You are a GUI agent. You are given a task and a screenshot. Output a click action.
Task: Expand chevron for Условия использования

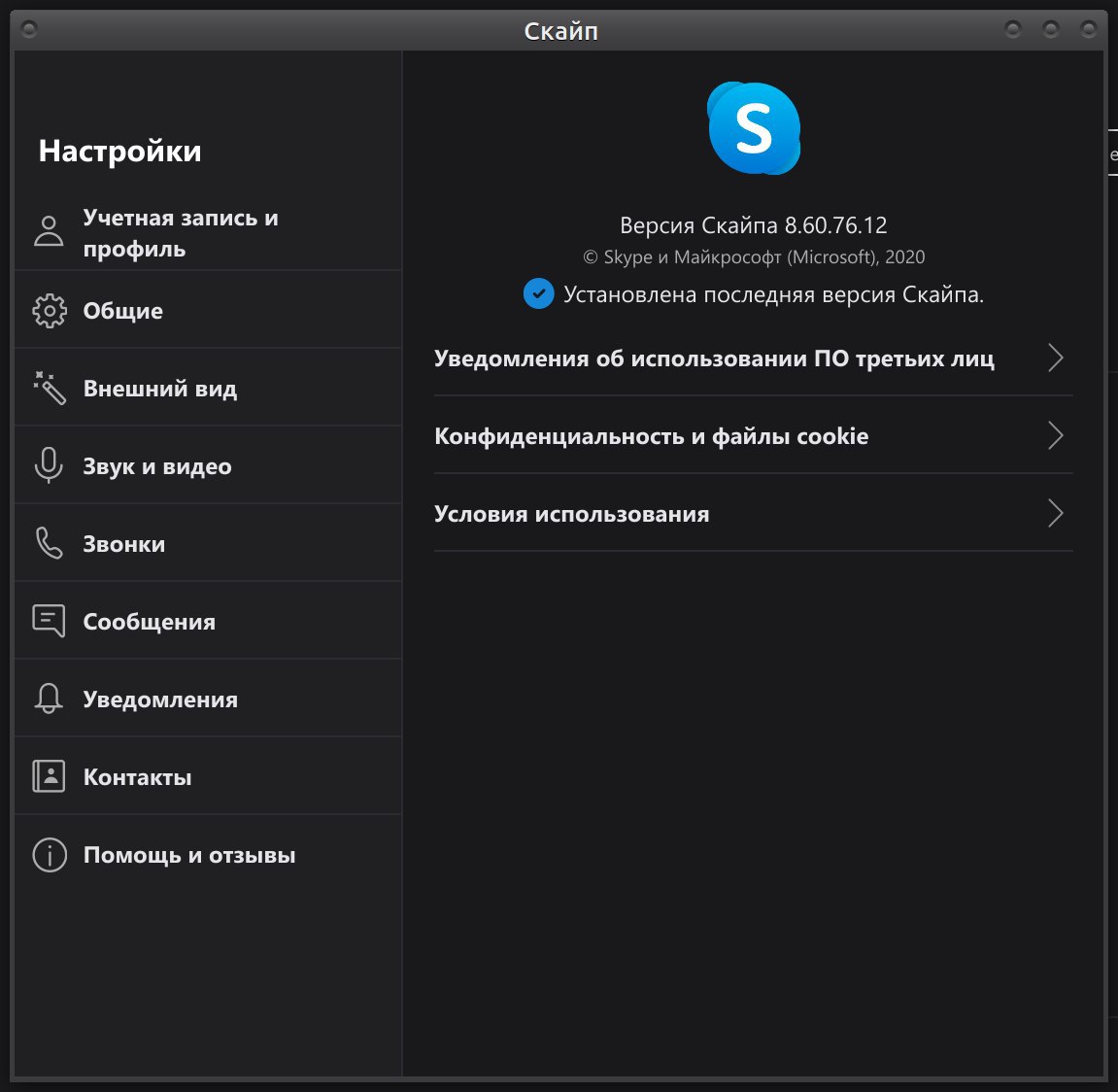[1056, 513]
